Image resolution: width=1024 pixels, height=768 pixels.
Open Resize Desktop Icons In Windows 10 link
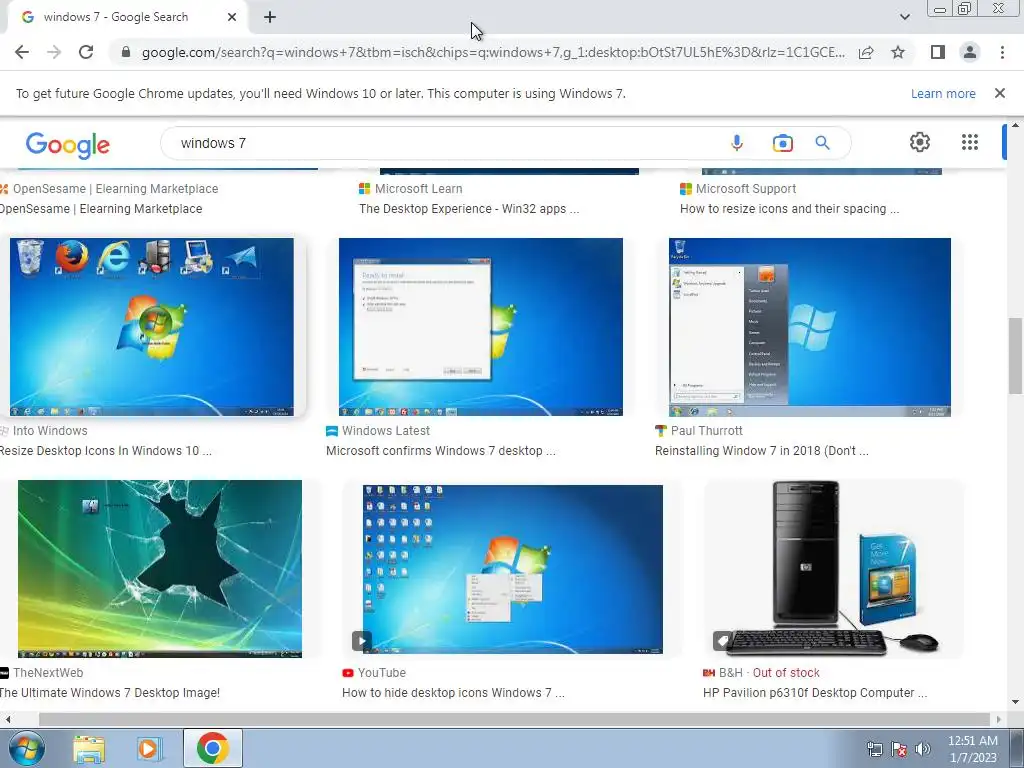tap(106, 451)
